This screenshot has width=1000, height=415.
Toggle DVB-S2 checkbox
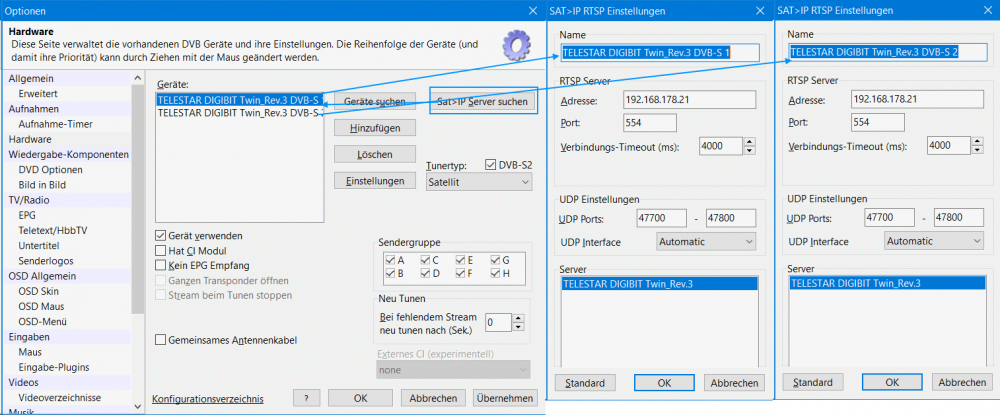490,164
